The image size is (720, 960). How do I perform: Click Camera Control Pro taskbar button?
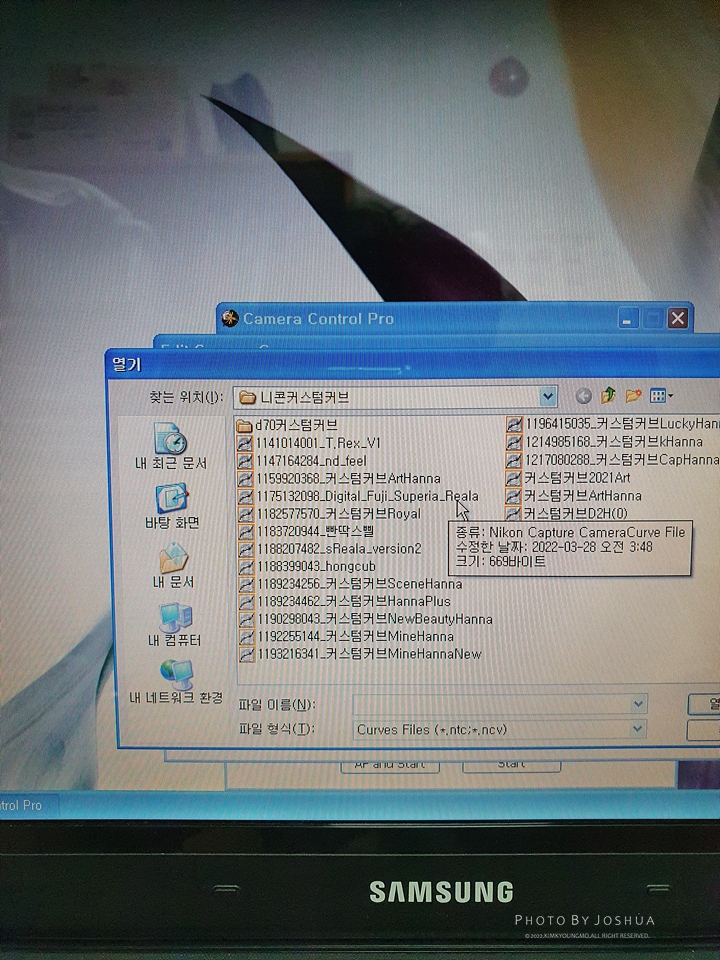(x=28, y=805)
